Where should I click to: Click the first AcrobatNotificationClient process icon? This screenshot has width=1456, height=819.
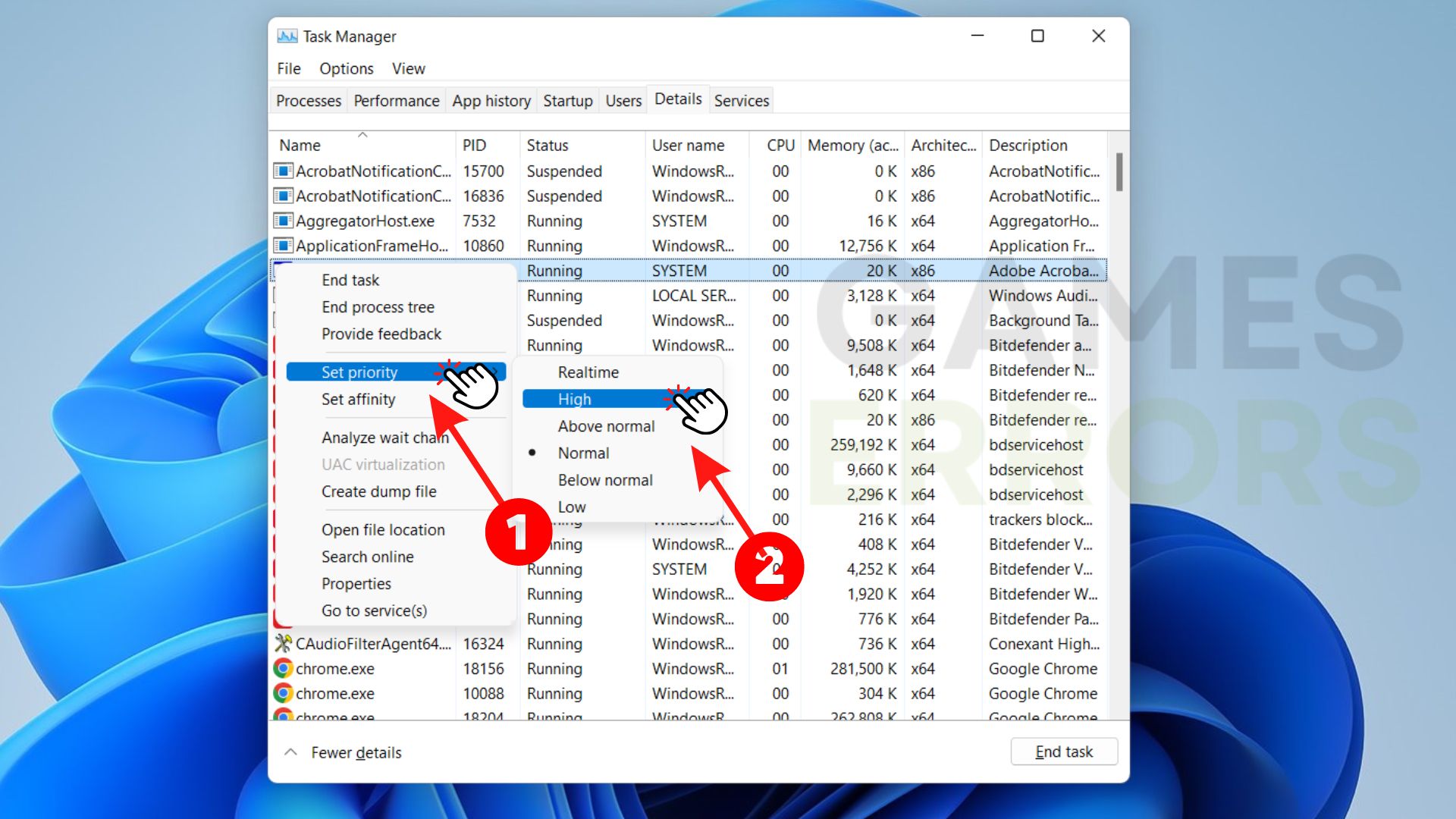coord(283,171)
